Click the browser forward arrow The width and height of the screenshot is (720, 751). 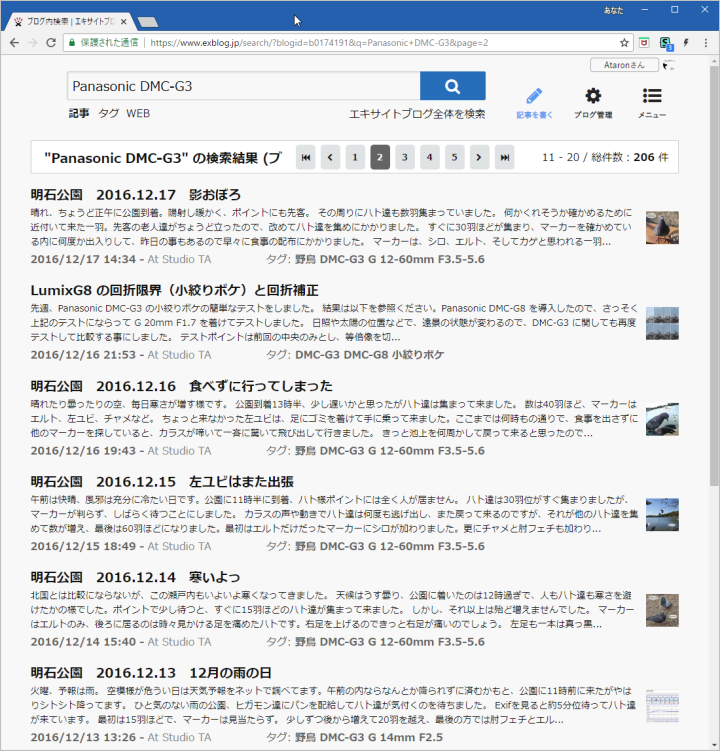click(33, 43)
